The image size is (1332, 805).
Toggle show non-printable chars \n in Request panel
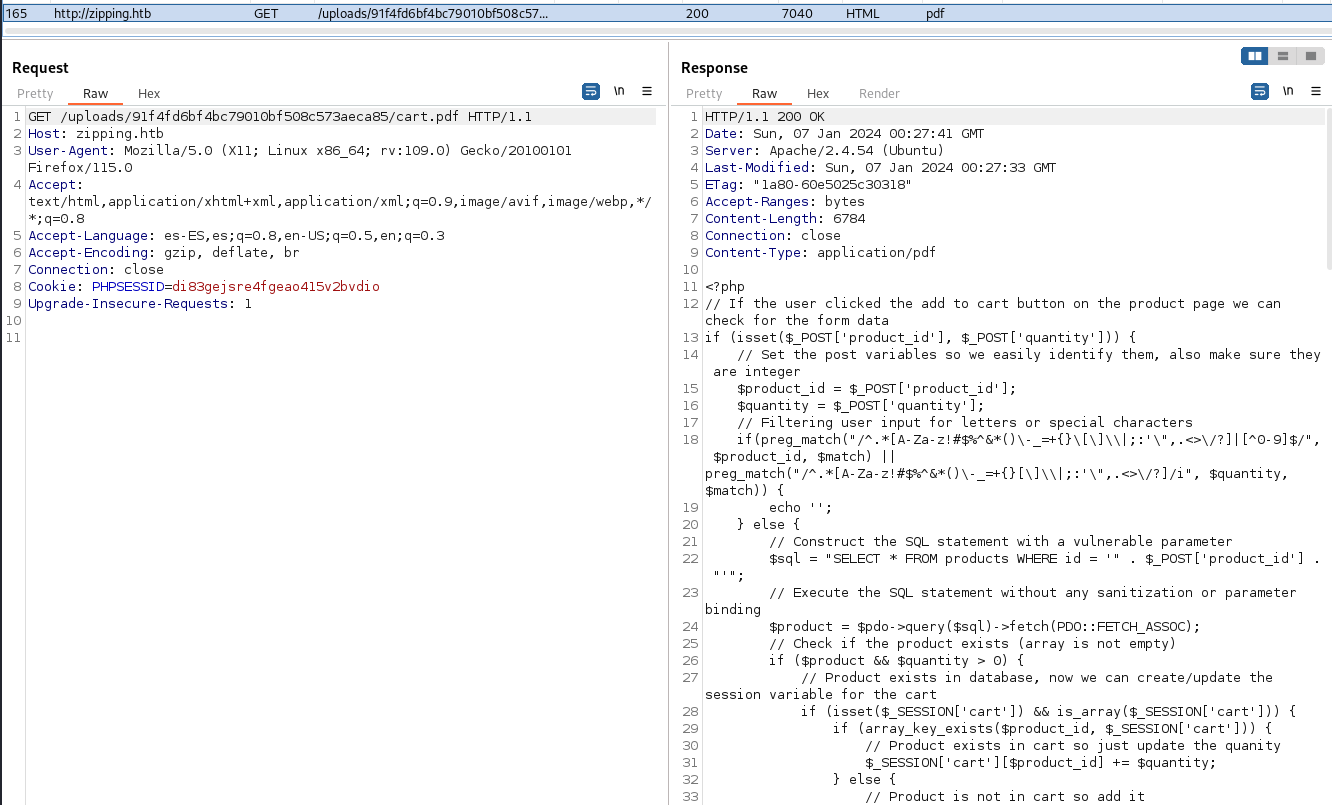click(x=620, y=91)
